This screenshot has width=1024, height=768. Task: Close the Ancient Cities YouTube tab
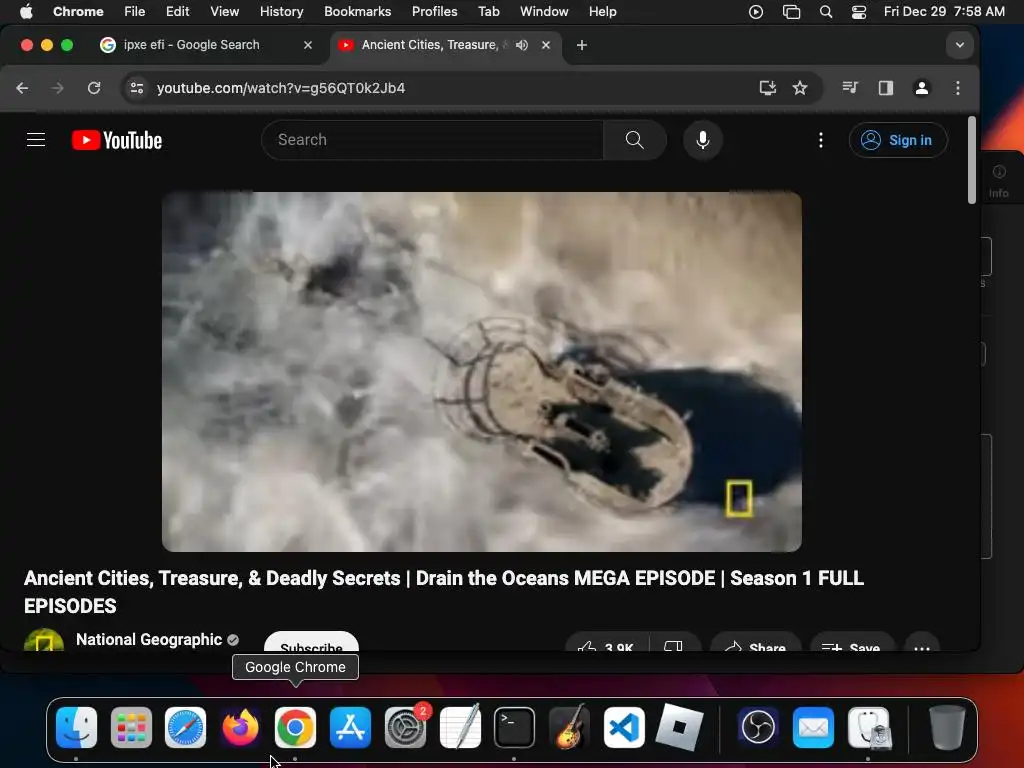pyautogui.click(x=546, y=44)
